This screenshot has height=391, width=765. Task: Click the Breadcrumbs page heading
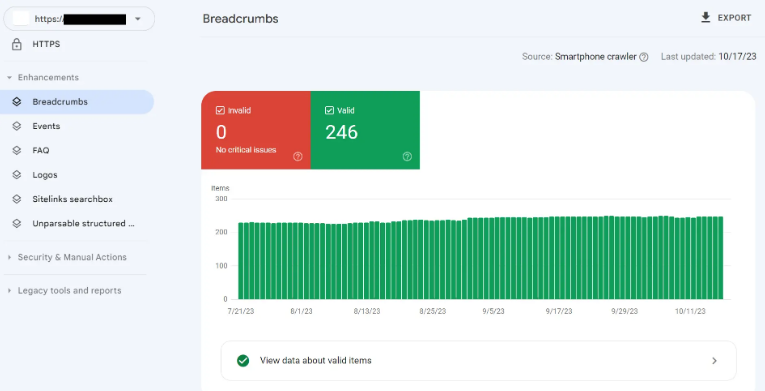click(x=241, y=19)
